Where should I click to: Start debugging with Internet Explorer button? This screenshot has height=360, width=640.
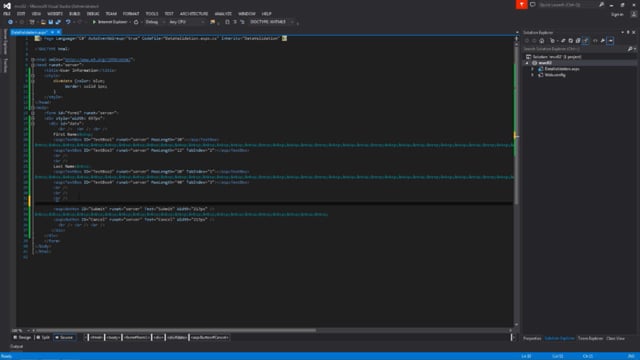pos(109,22)
